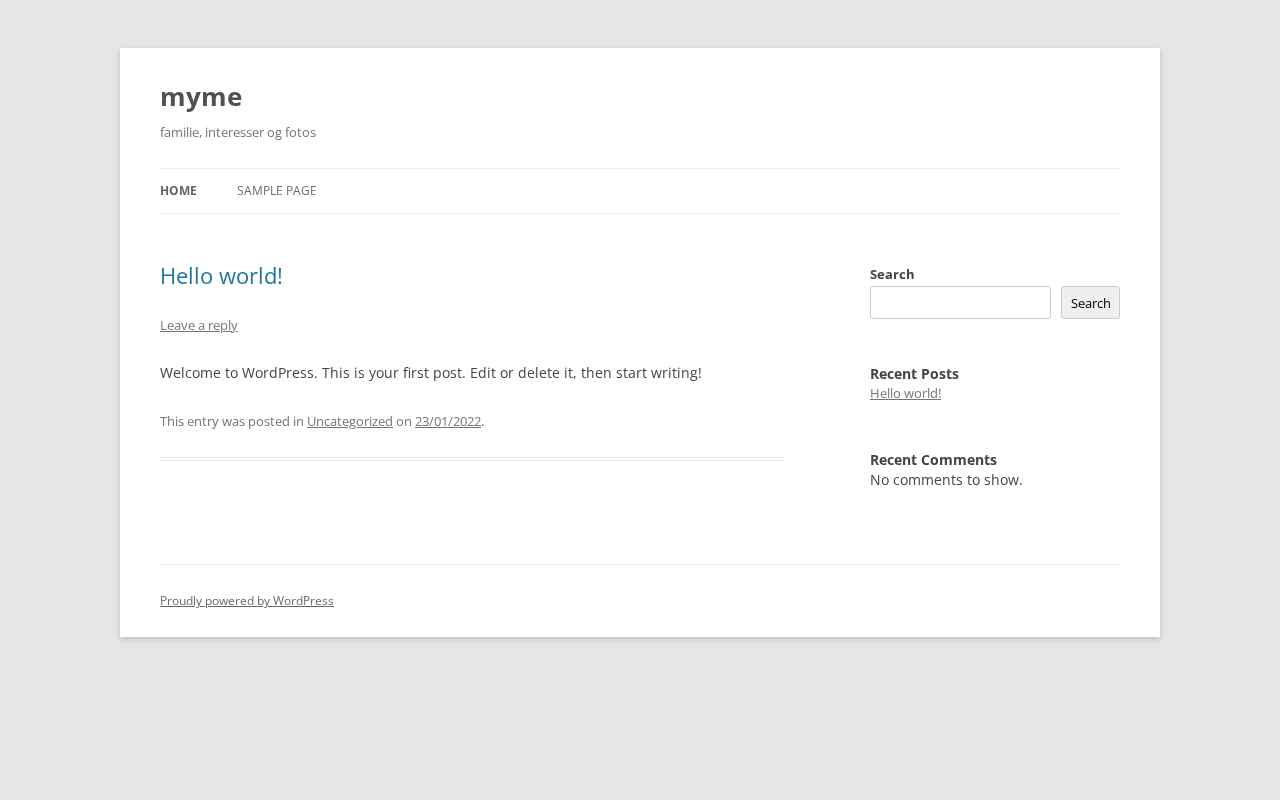Image resolution: width=1280 pixels, height=800 pixels.
Task: Focus the sidebar search text field
Action: [x=960, y=303]
